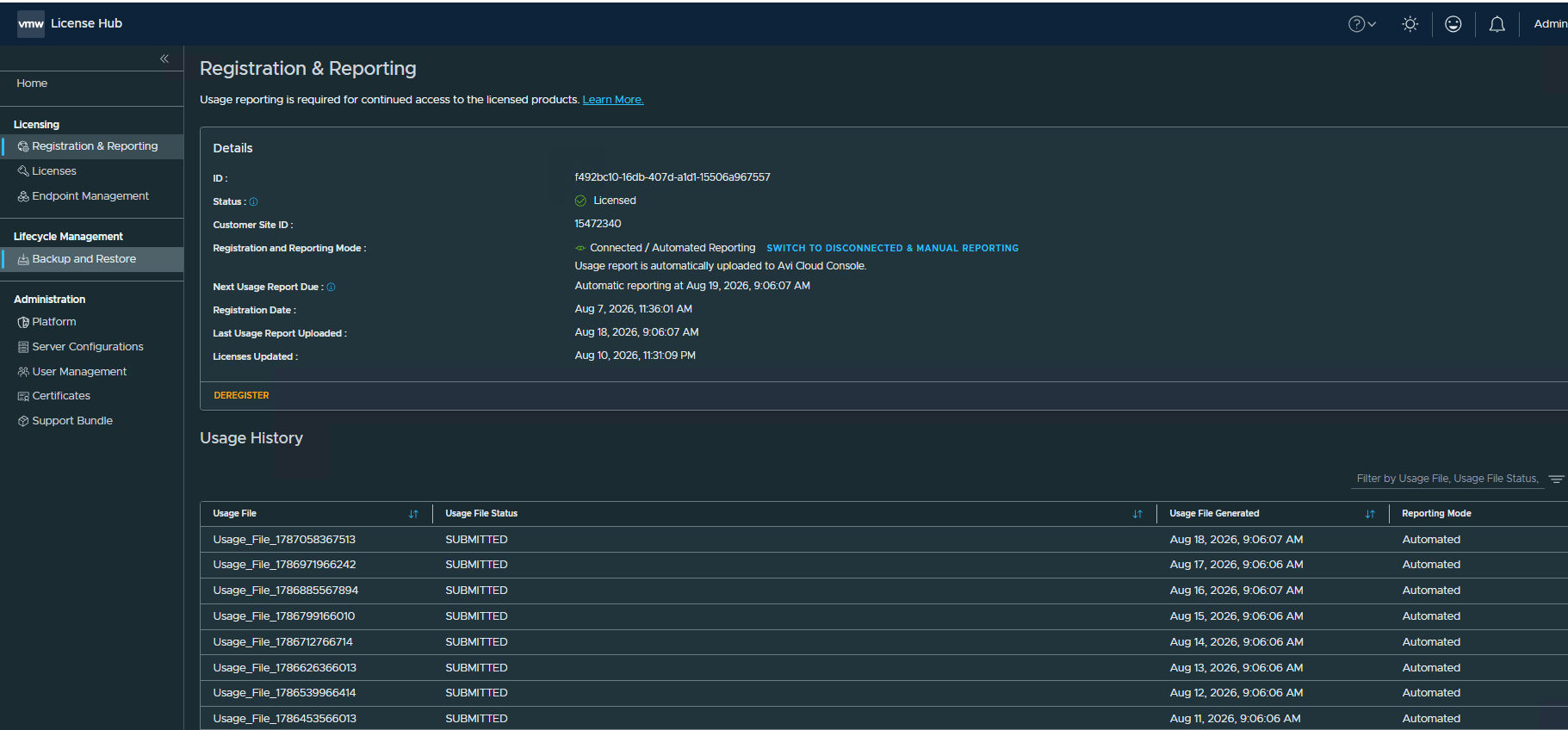
Task: Open the notifications bell
Action: [1497, 24]
